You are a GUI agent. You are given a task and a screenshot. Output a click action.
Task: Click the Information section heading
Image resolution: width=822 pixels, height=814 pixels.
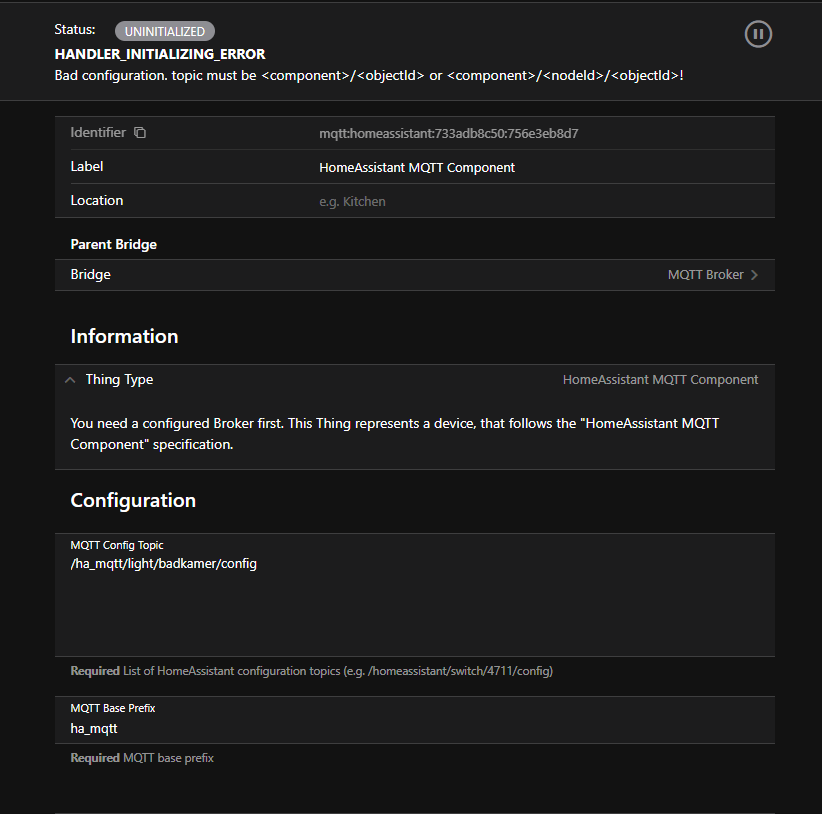124,337
